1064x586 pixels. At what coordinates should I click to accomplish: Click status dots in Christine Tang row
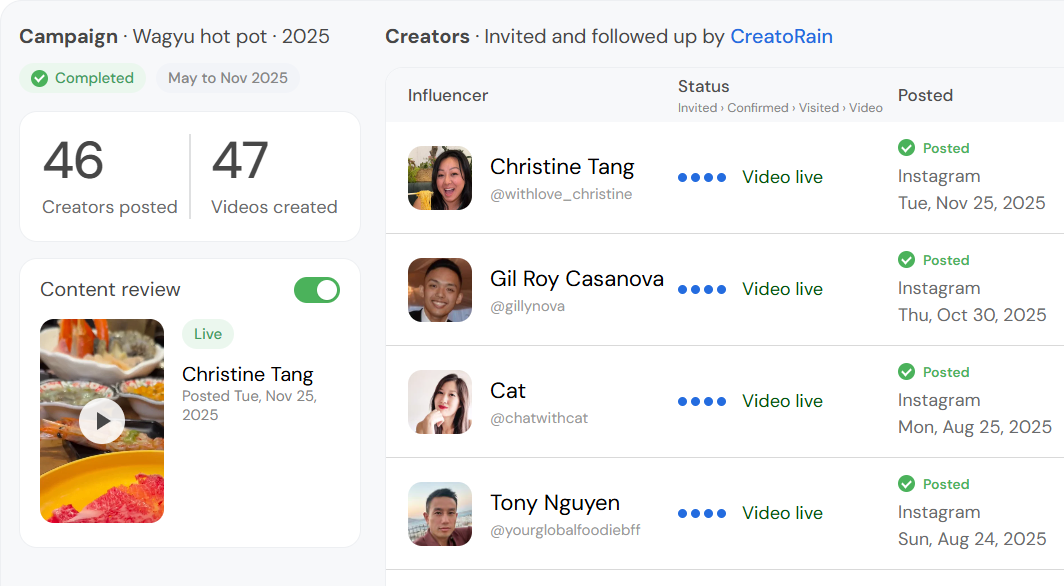click(x=702, y=178)
